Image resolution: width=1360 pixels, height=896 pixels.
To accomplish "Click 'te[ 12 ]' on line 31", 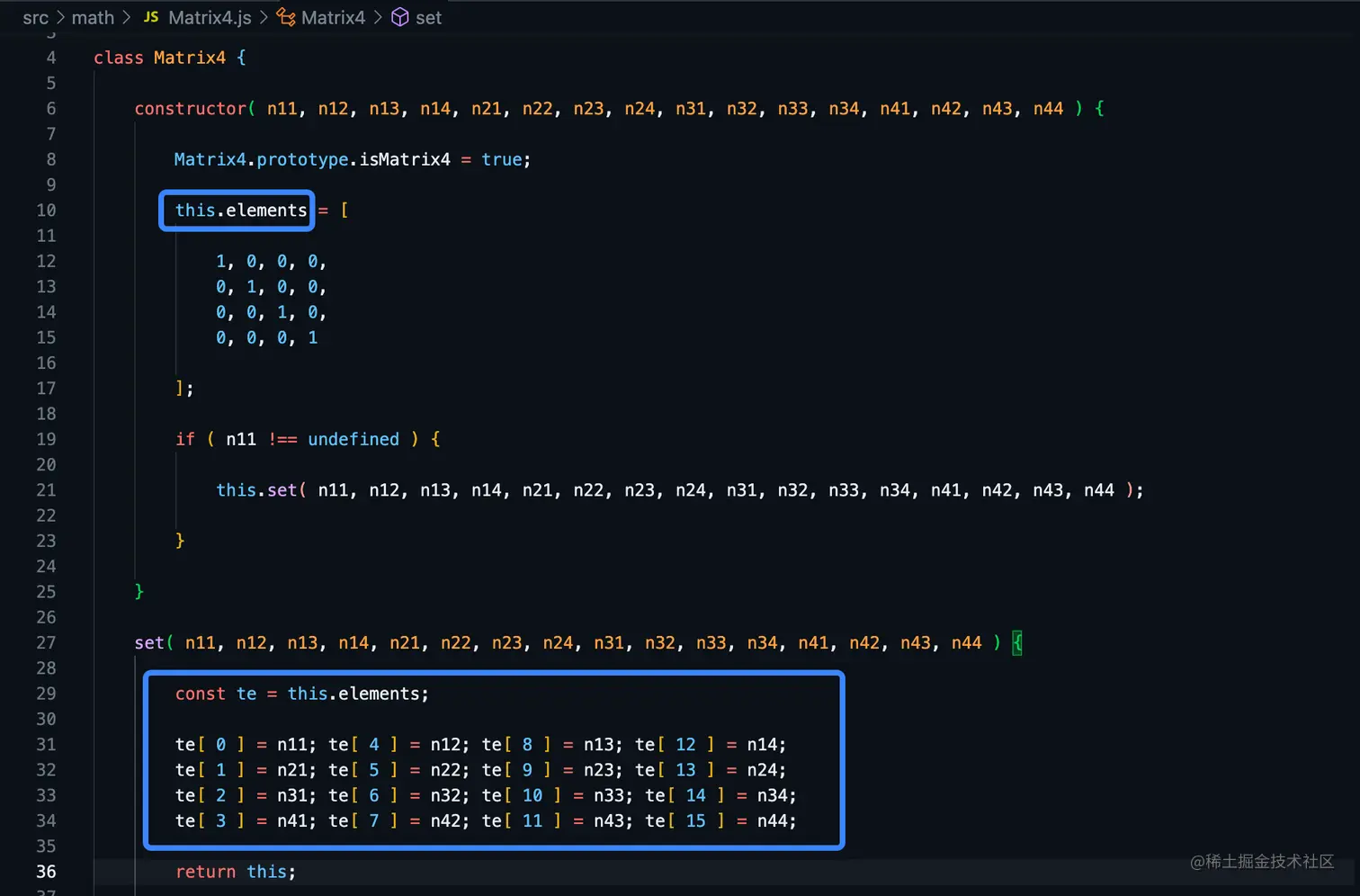I will pos(675,745).
